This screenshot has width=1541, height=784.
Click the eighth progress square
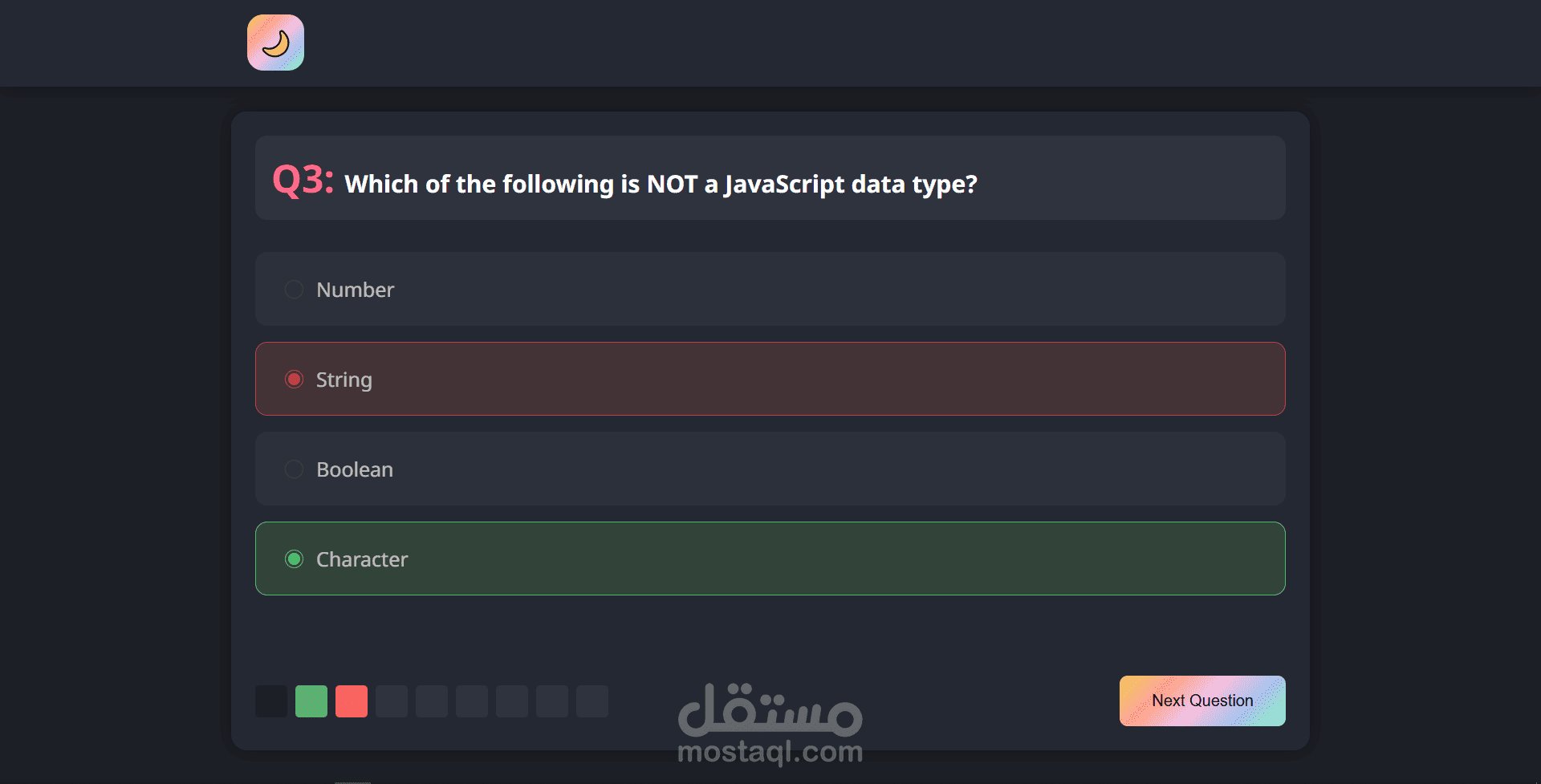552,701
